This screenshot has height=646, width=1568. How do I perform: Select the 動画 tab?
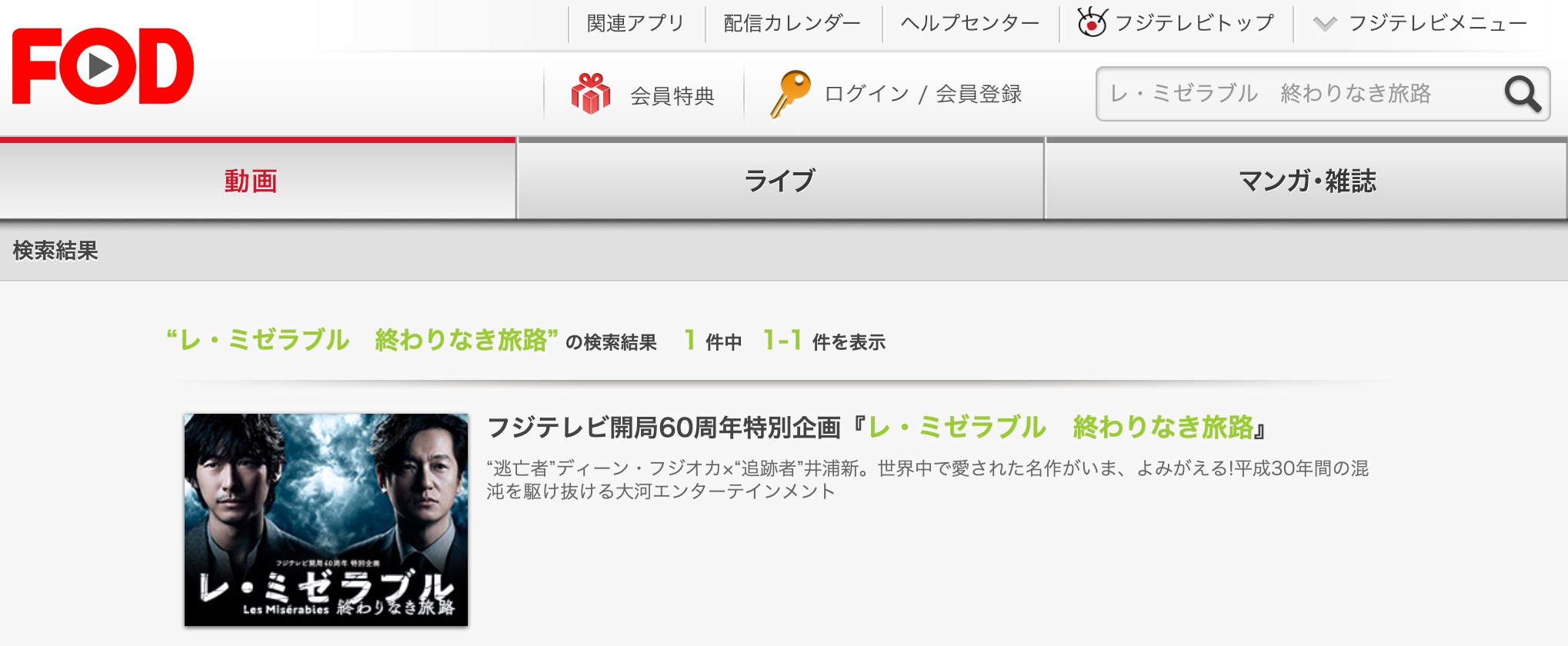(x=258, y=180)
